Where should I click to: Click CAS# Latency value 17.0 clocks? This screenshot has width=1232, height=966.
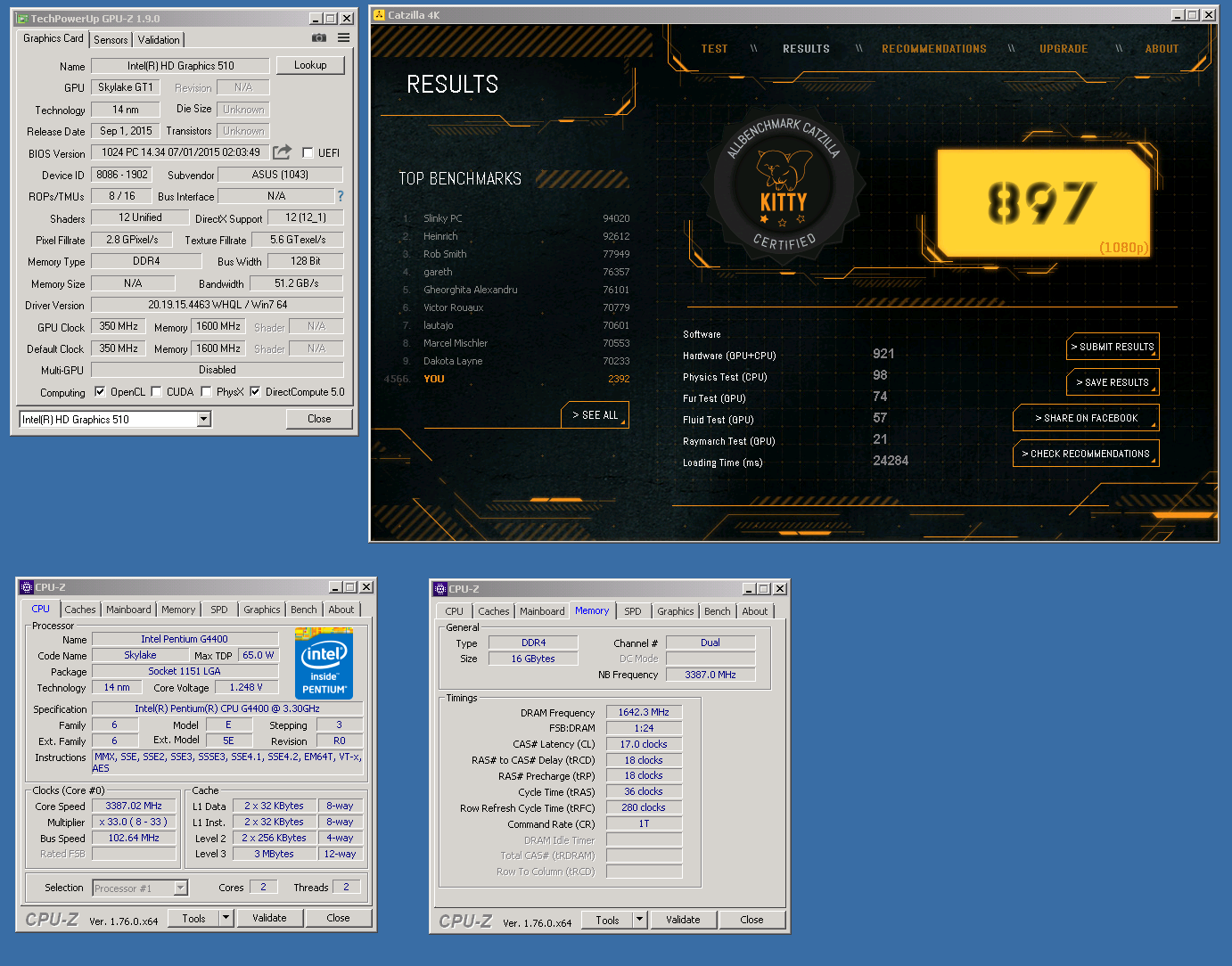[x=644, y=744]
